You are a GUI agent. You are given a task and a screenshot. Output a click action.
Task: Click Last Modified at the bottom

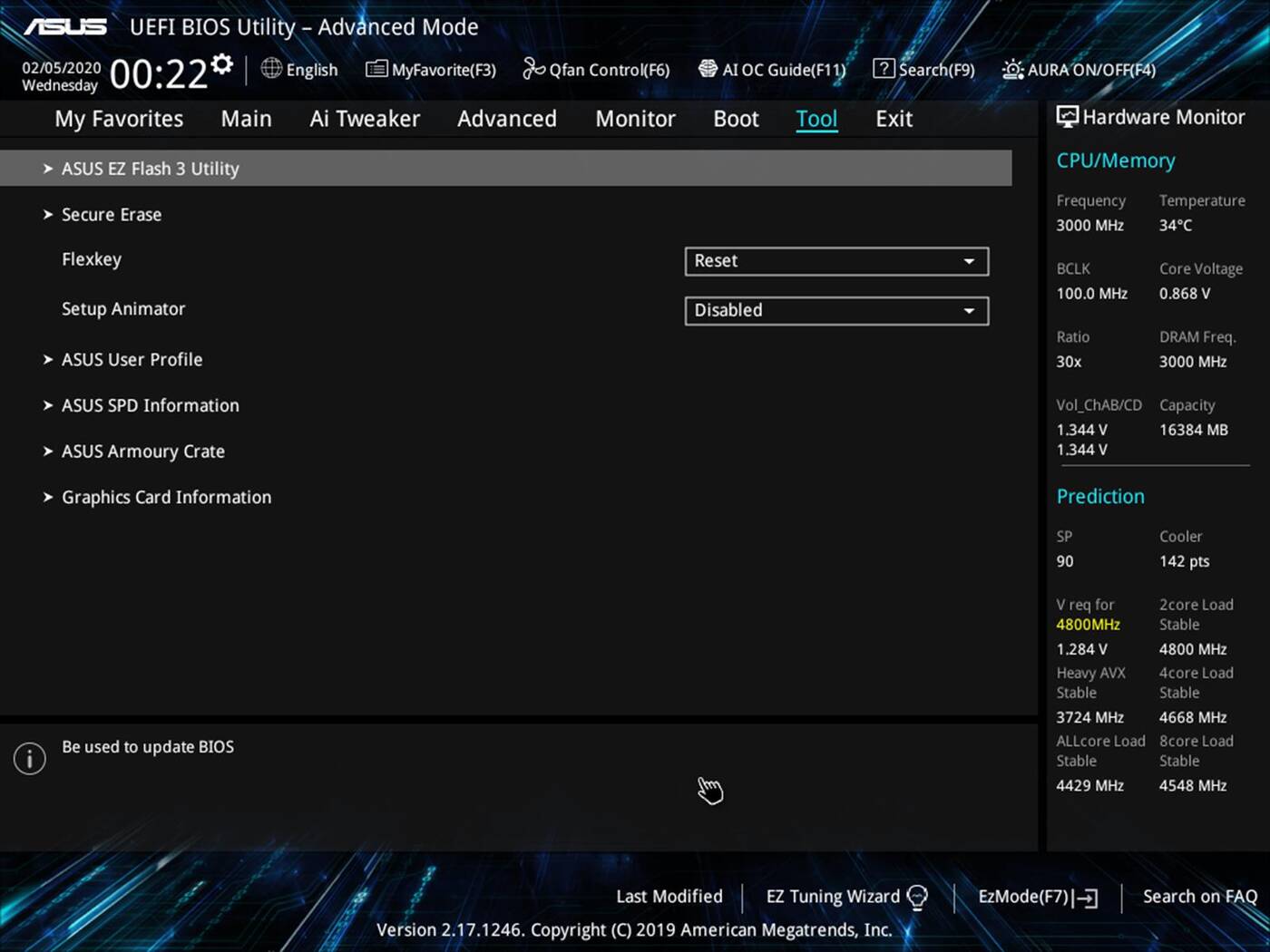pyautogui.click(x=669, y=896)
